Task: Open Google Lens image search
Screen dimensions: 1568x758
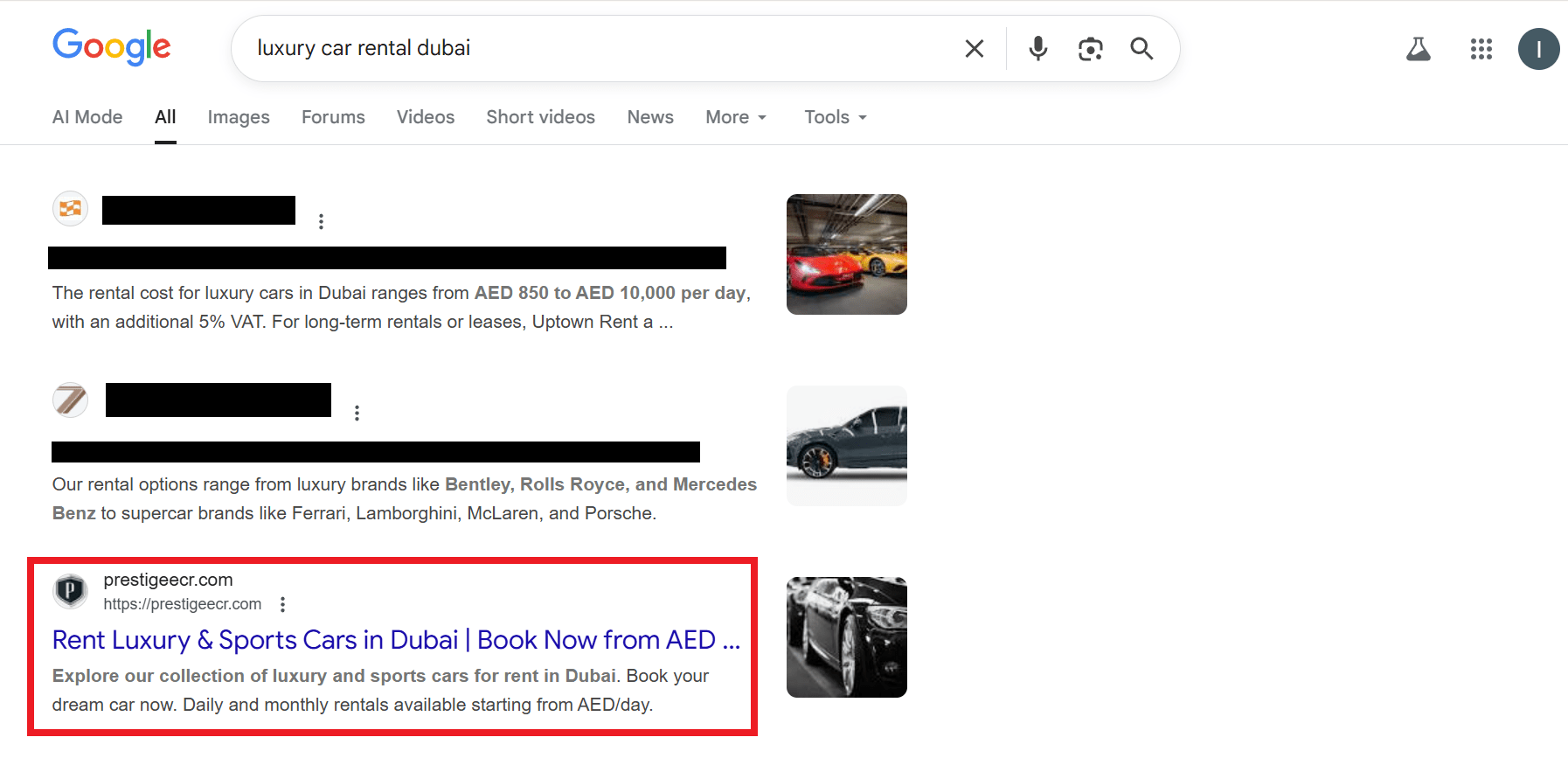Action: [x=1091, y=49]
